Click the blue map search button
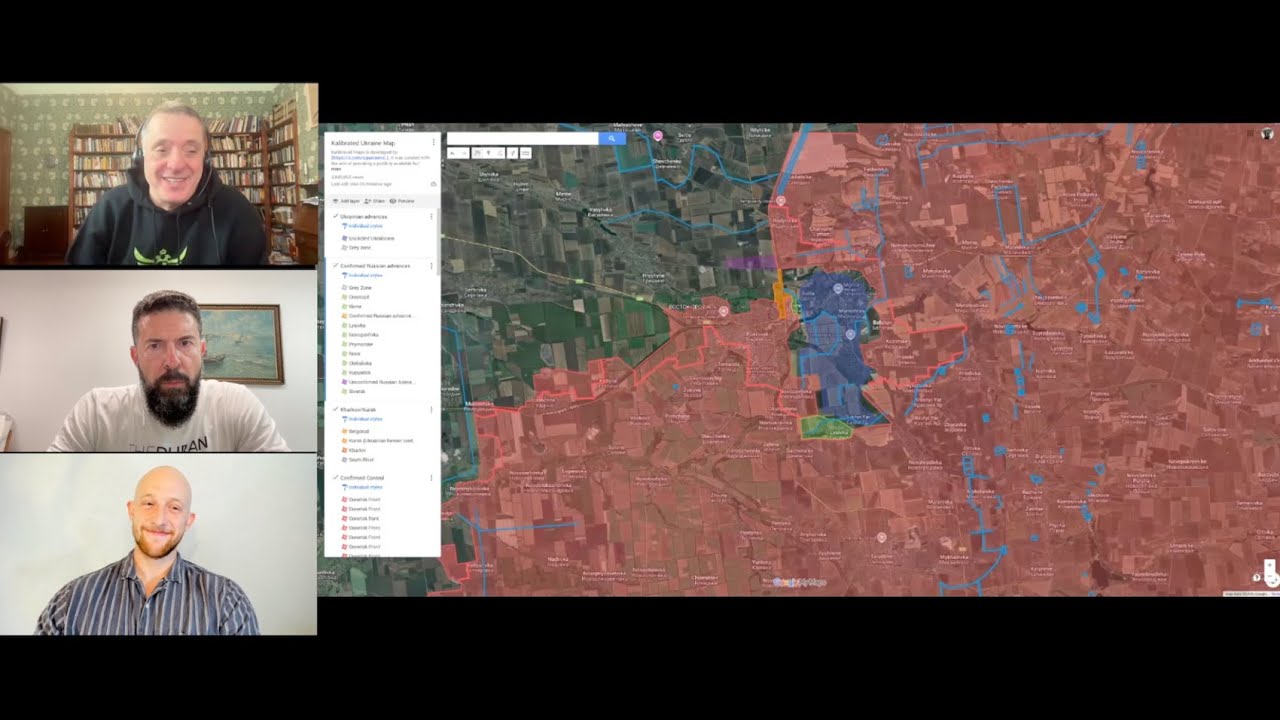The width and height of the screenshot is (1280, 720). click(612, 138)
